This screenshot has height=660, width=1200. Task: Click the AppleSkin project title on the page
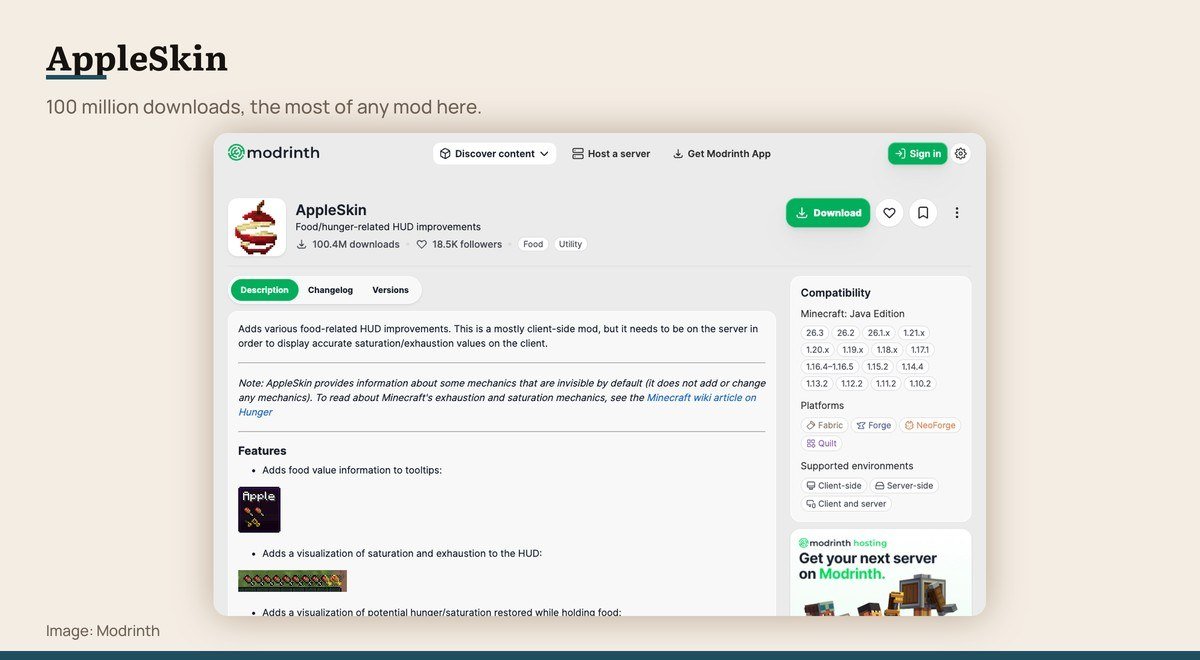331,210
